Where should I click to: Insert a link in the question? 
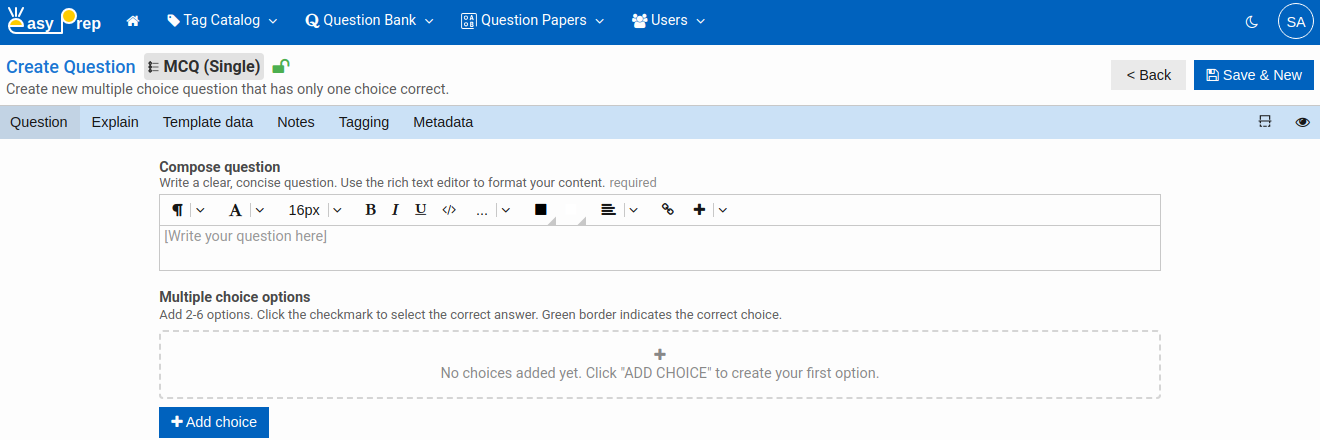tap(668, 210)
